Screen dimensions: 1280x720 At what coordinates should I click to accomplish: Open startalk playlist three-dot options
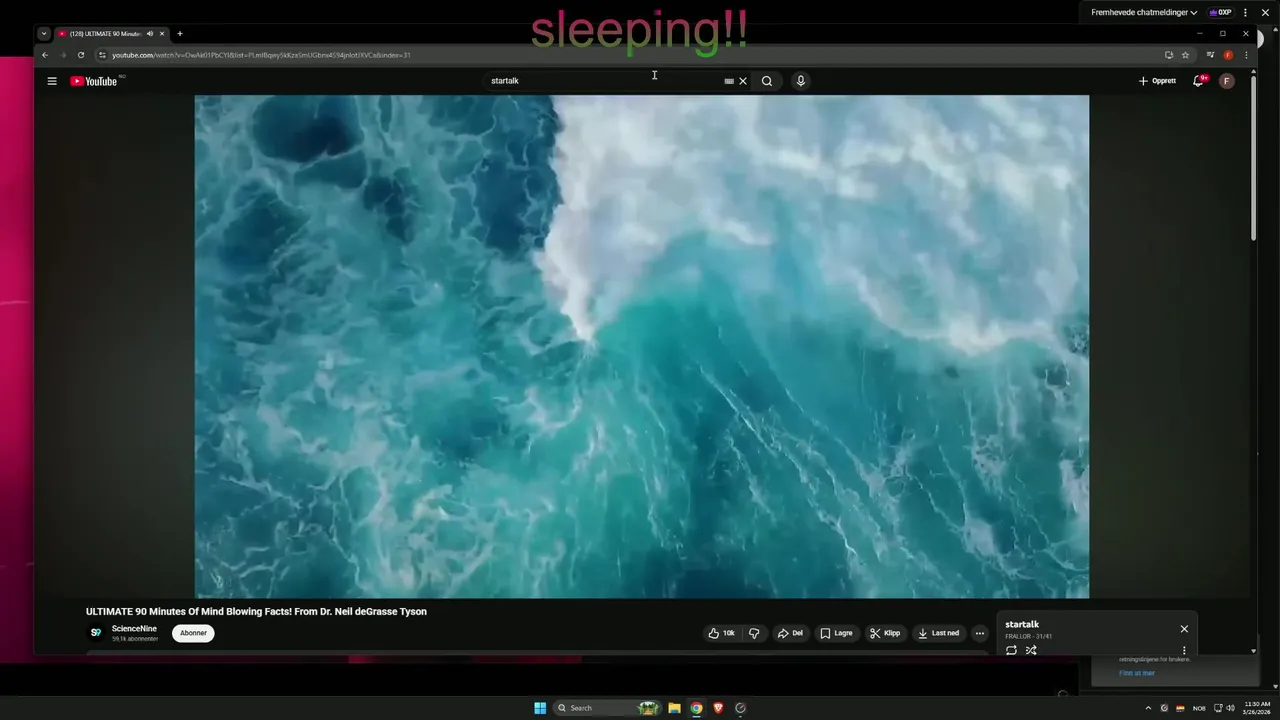pos(1184,650)
